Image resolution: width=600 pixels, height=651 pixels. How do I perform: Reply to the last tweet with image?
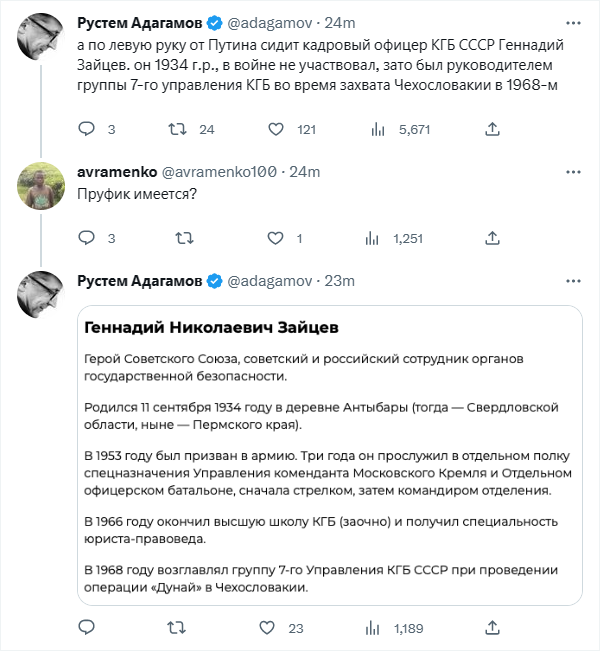87,628
